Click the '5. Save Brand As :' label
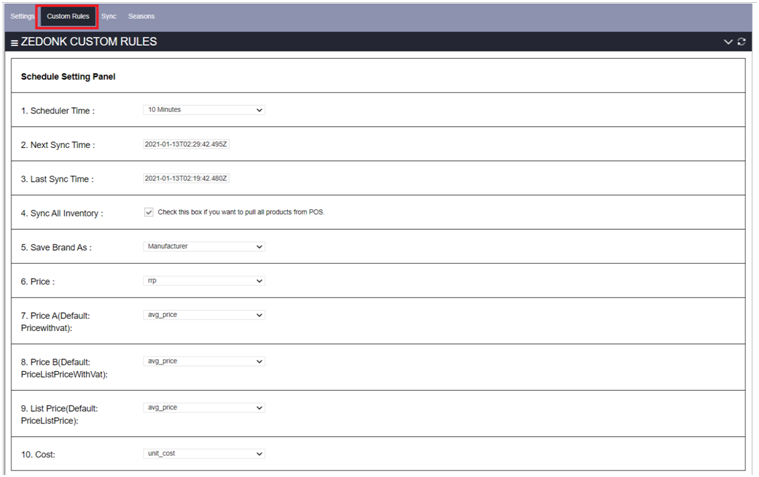The width and height of the screenshot is (759, 477). pyautogui.click(x=56, y=247)
